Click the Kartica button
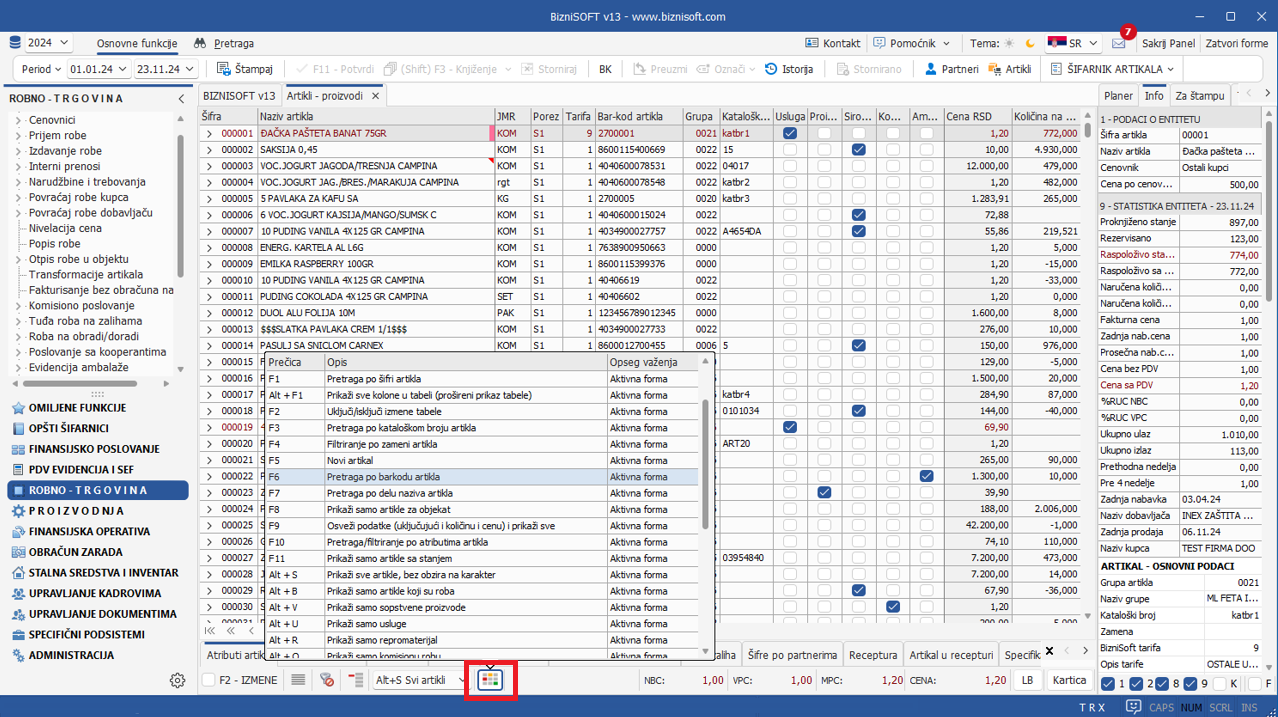1278x717 pixels. pyautogui.click(x=1069, y=680)
